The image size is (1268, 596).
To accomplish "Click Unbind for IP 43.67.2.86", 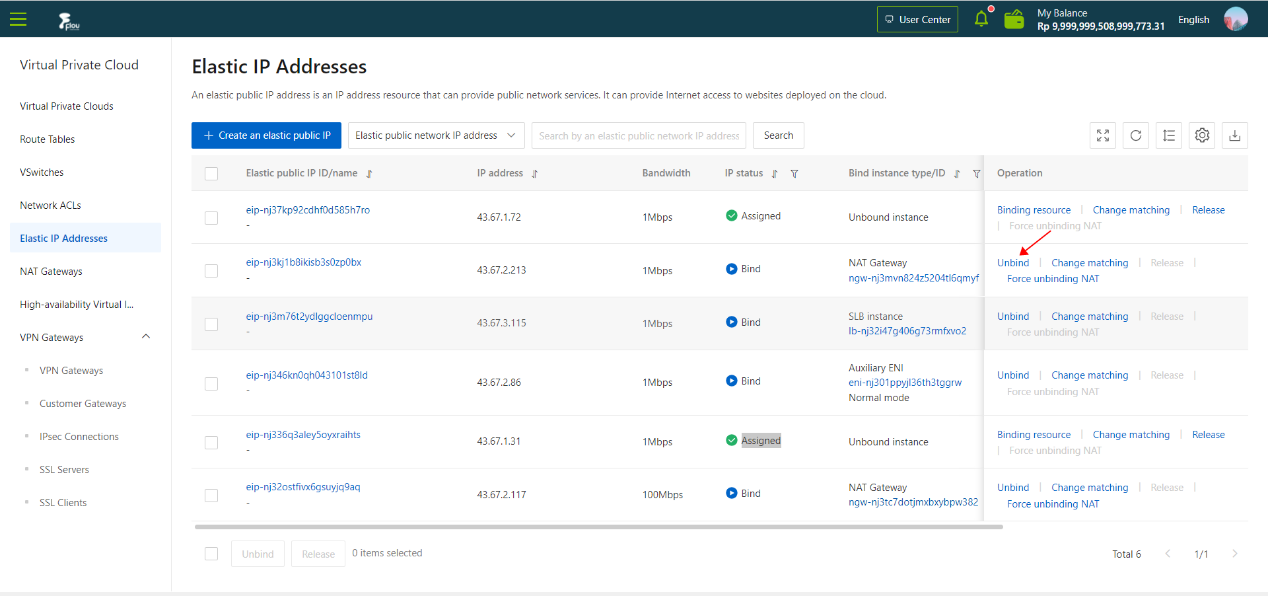I will (1013, 375).
